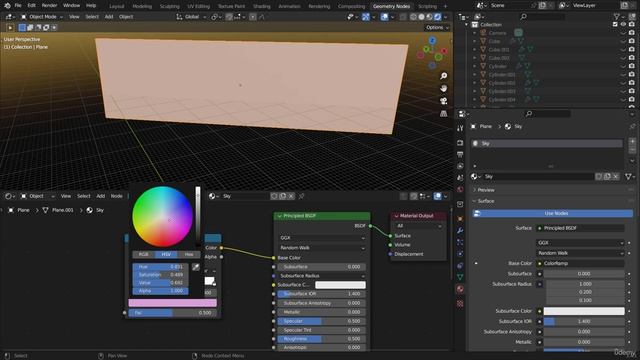
Task: Click the outliner filter funnel icon
Action: coord(617,17)
